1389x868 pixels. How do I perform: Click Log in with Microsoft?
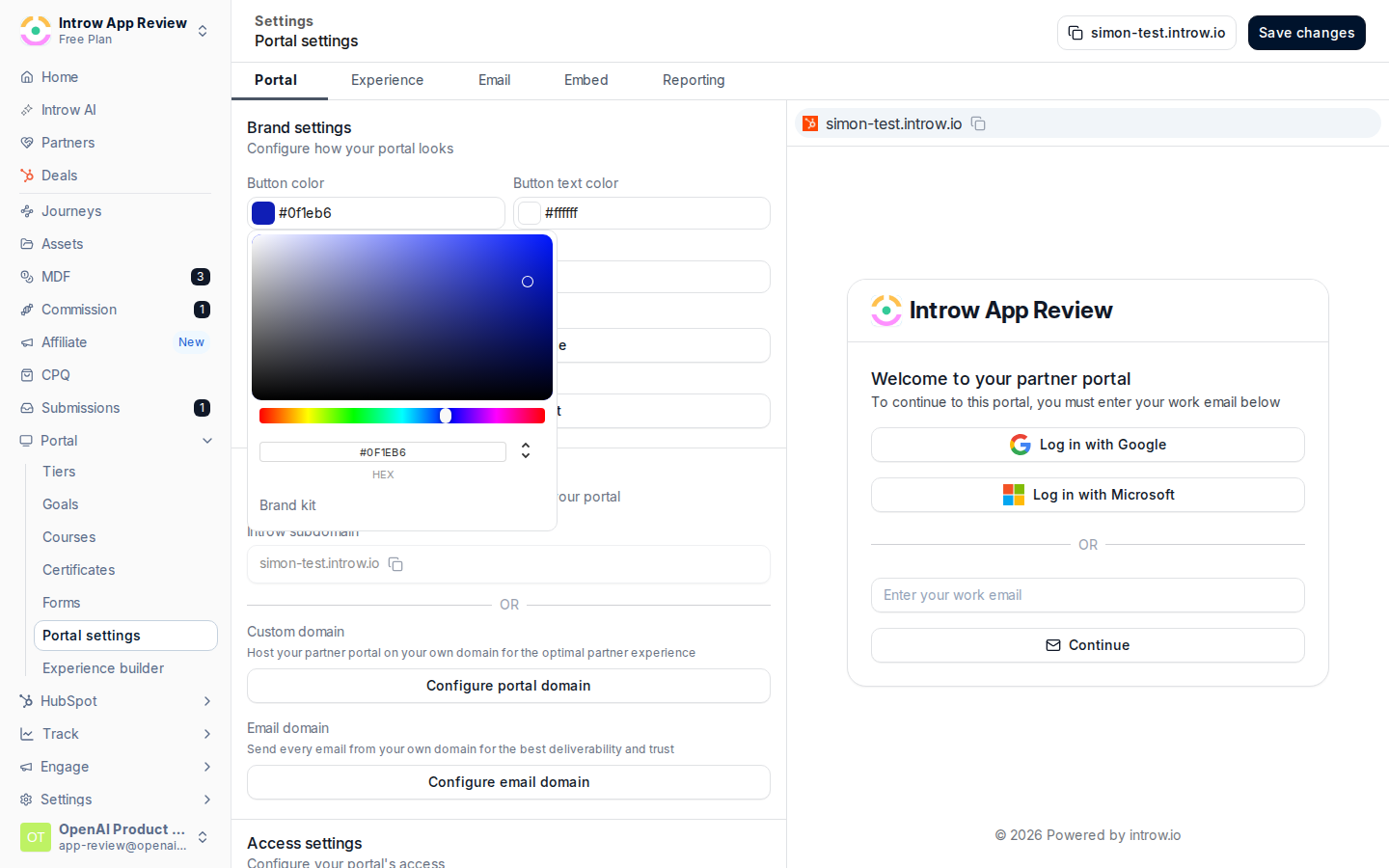pos(1088,495)
